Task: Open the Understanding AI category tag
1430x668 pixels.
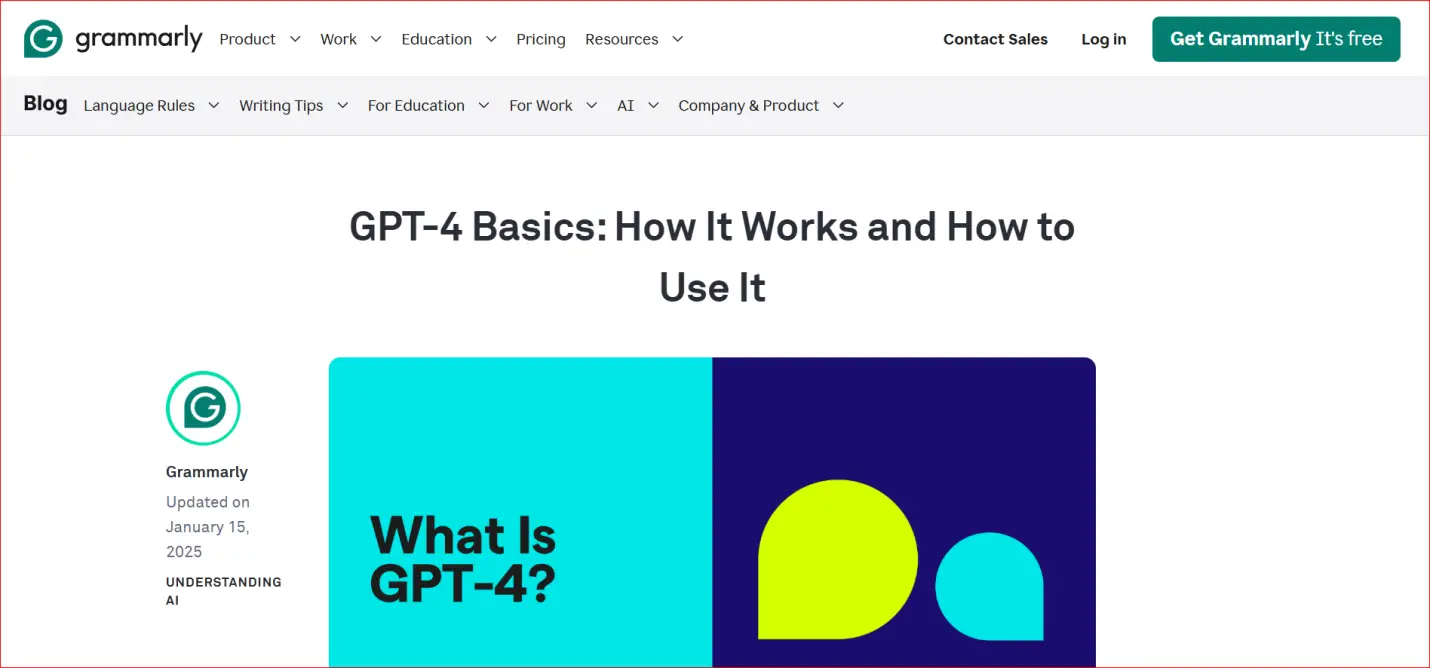Action: pos(223,591)
